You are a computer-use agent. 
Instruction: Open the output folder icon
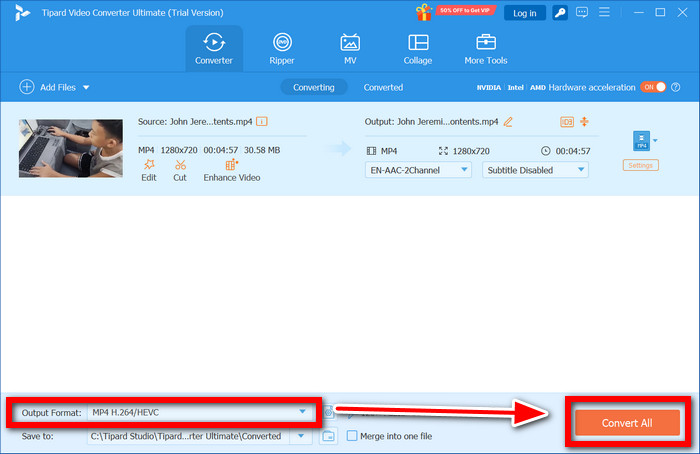tap(328, 436)
